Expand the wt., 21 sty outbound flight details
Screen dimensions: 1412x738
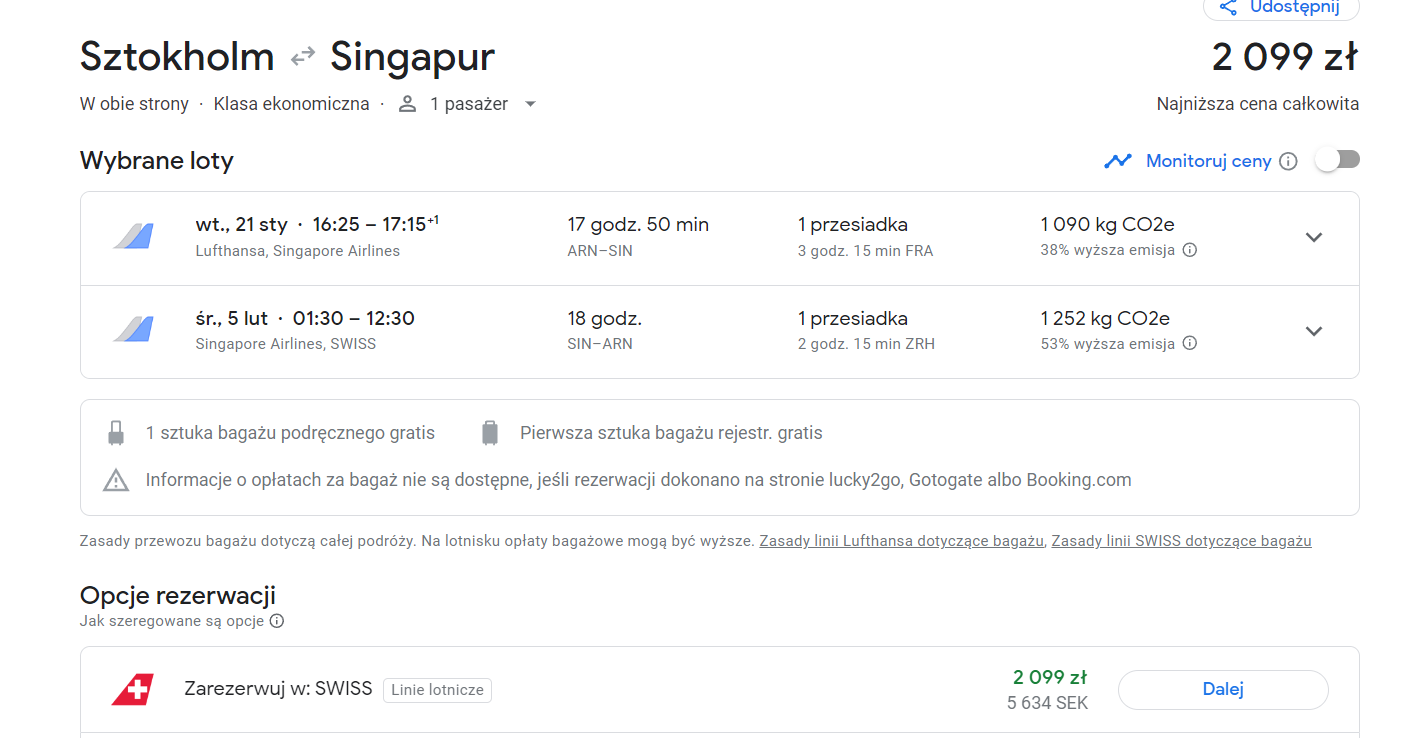tap(1314, 237)
